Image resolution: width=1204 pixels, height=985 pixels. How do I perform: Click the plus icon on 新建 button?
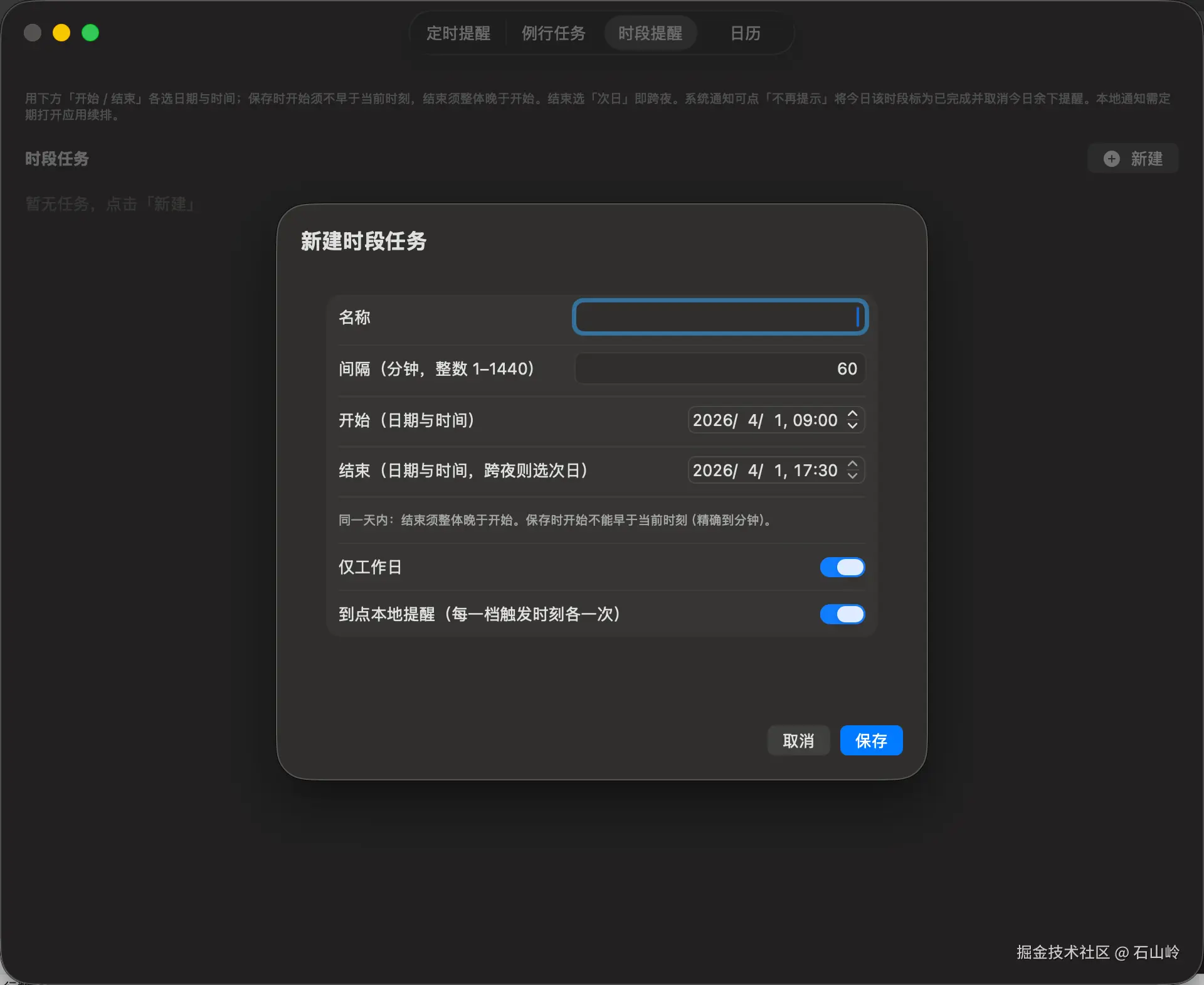[x=1111, y=159]
